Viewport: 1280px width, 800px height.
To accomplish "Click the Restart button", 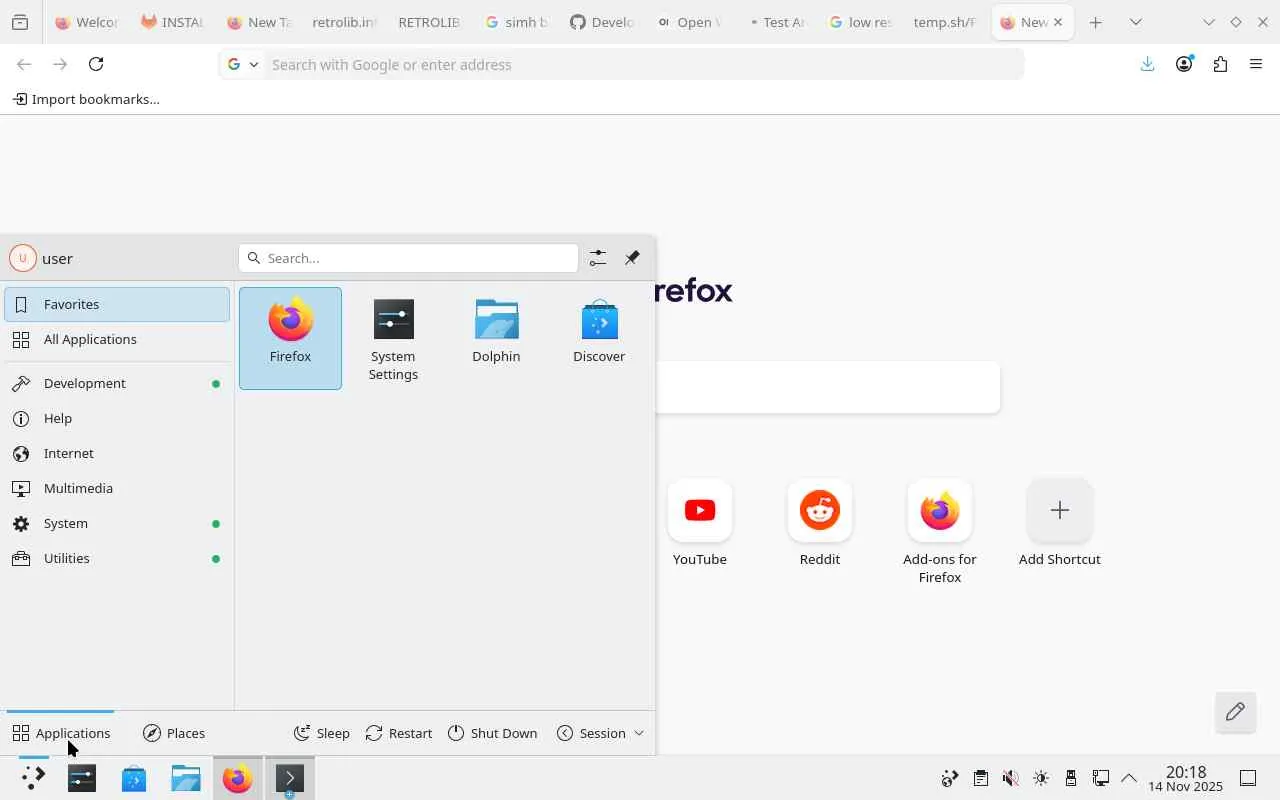I will (x=399, y=733).
